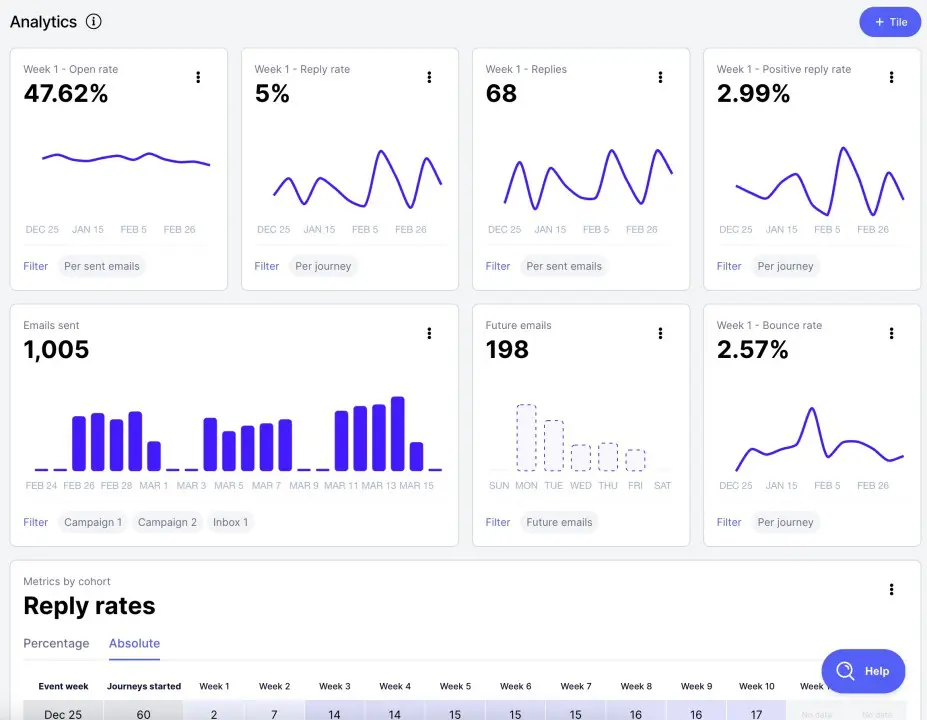This screenshot has width=927, height=720.
Task: Click Filter on the Future emails tile
Action: pos(498,522)
